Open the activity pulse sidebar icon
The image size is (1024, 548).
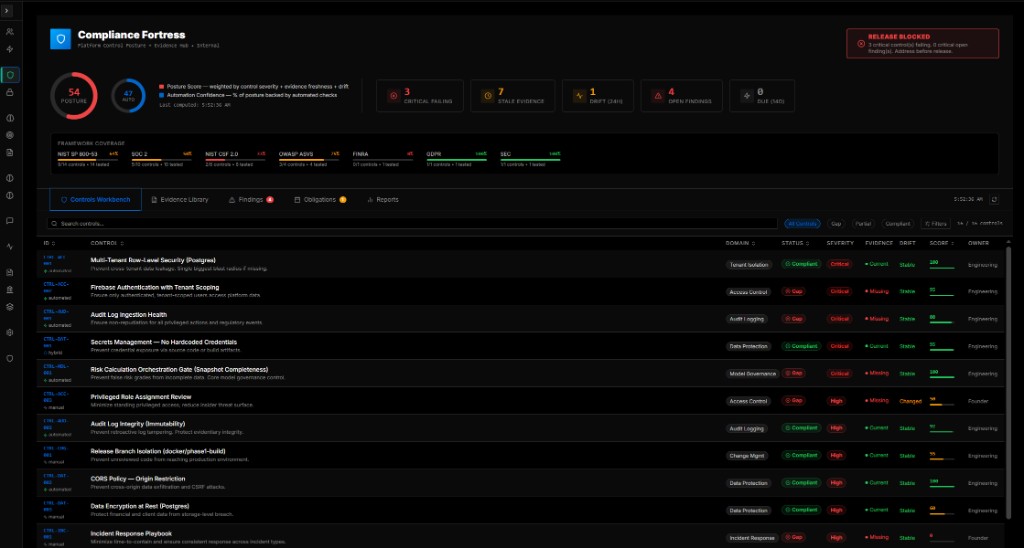[x=10, y=246]
